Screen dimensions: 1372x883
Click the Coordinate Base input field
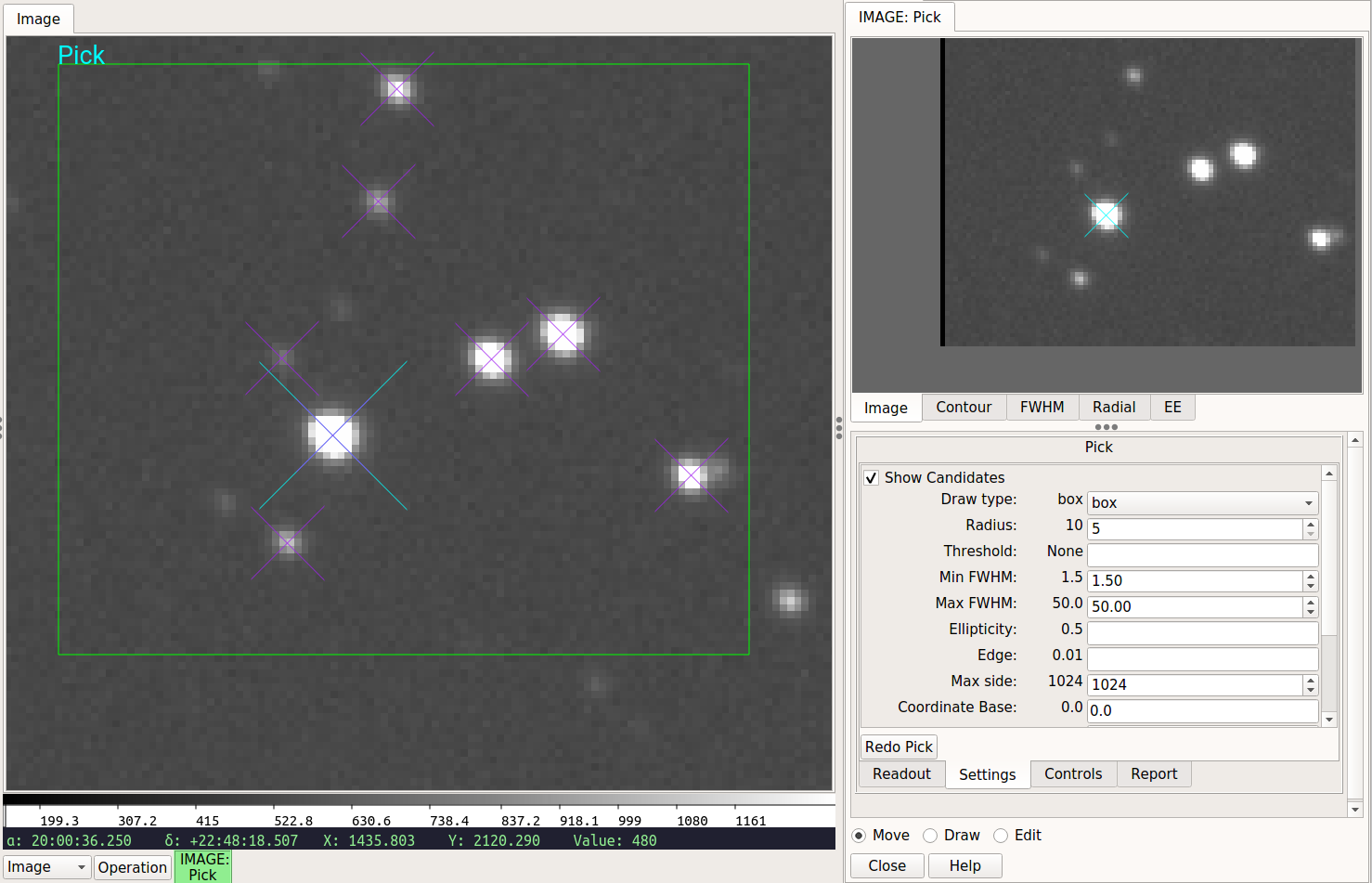(1202, 710)
